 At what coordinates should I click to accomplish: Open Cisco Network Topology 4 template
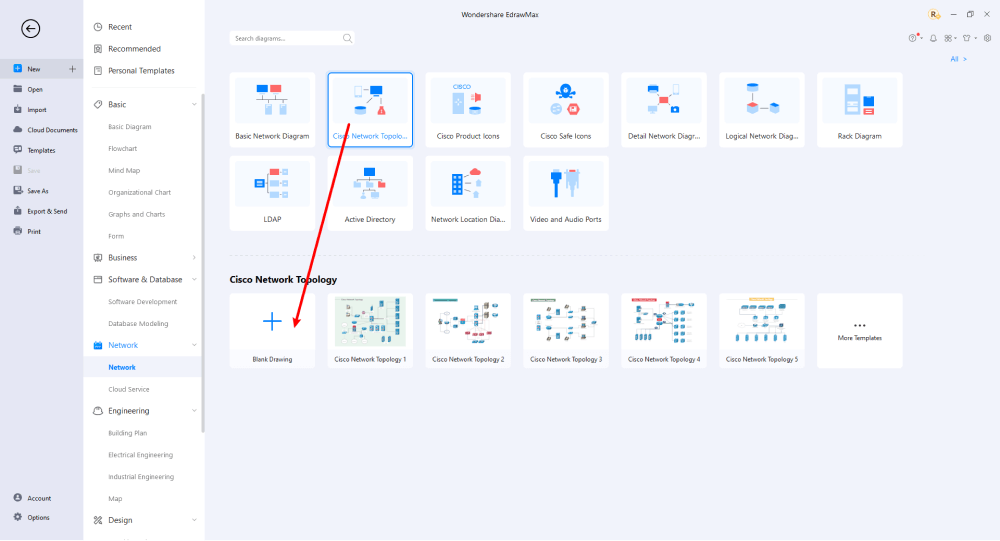pos(664,330)
